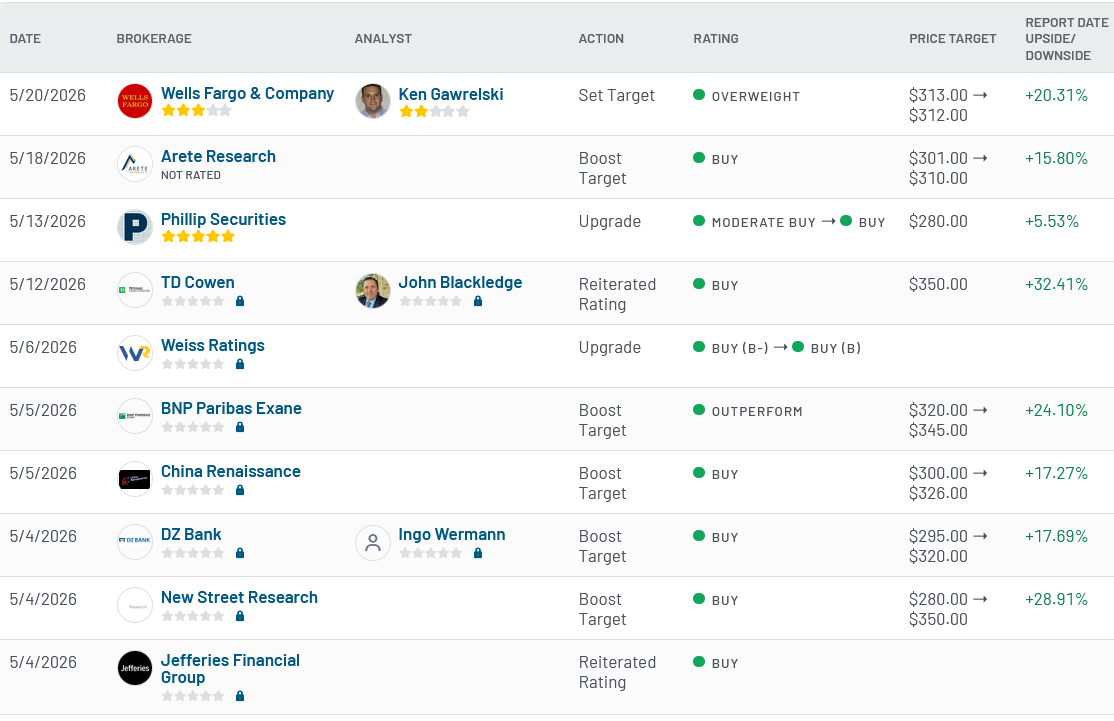1114x721 pixels.
Task: Click the lock icon under TD Cowen
Action: (x=240, y=301)
